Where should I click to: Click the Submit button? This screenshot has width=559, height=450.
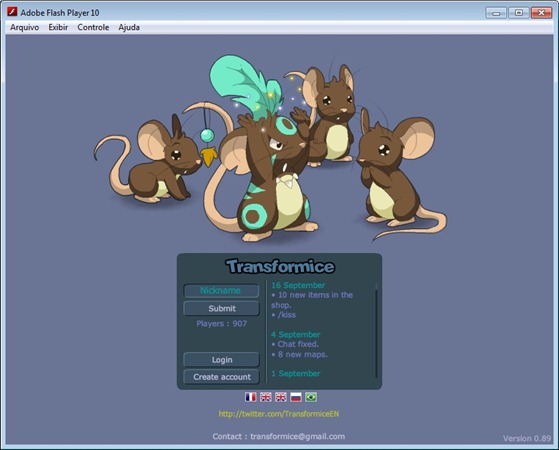[x=221, y=308]
